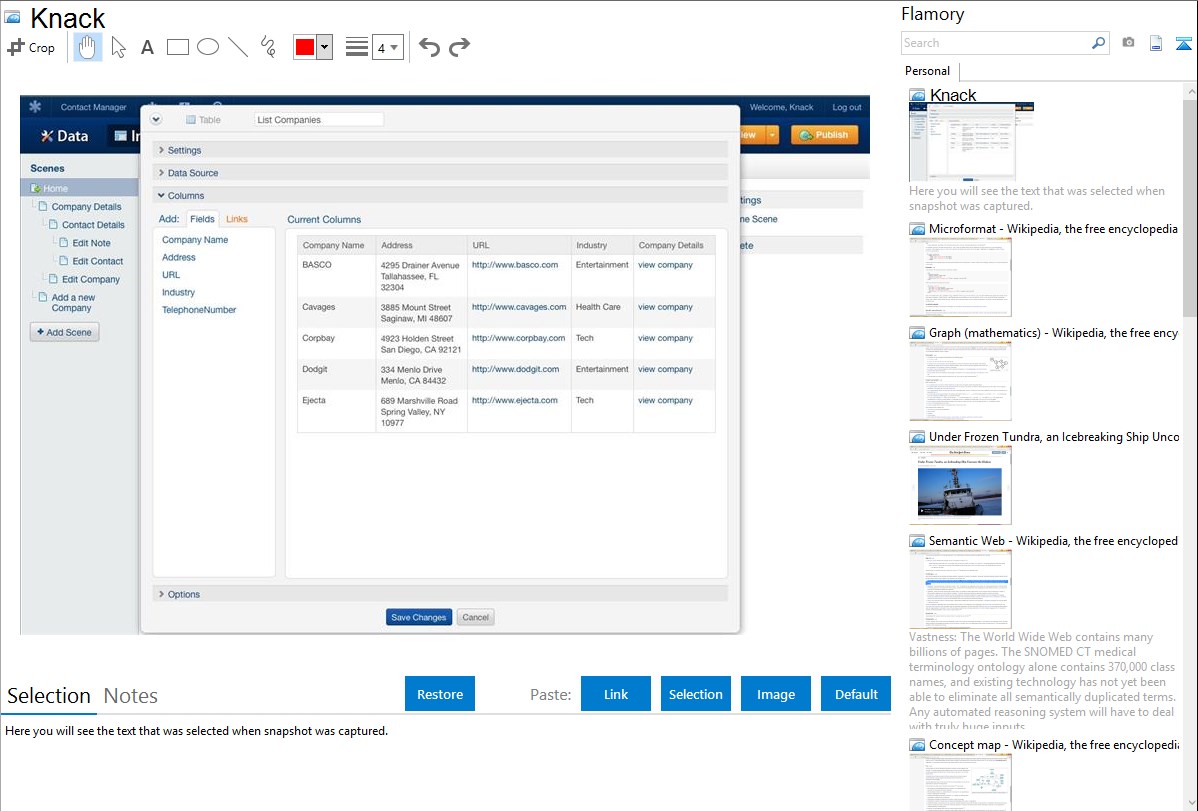The width and height of the screenshot is (1198, 811).
Task: Select the Ellipse shape tool
Action: pos(208,47)
